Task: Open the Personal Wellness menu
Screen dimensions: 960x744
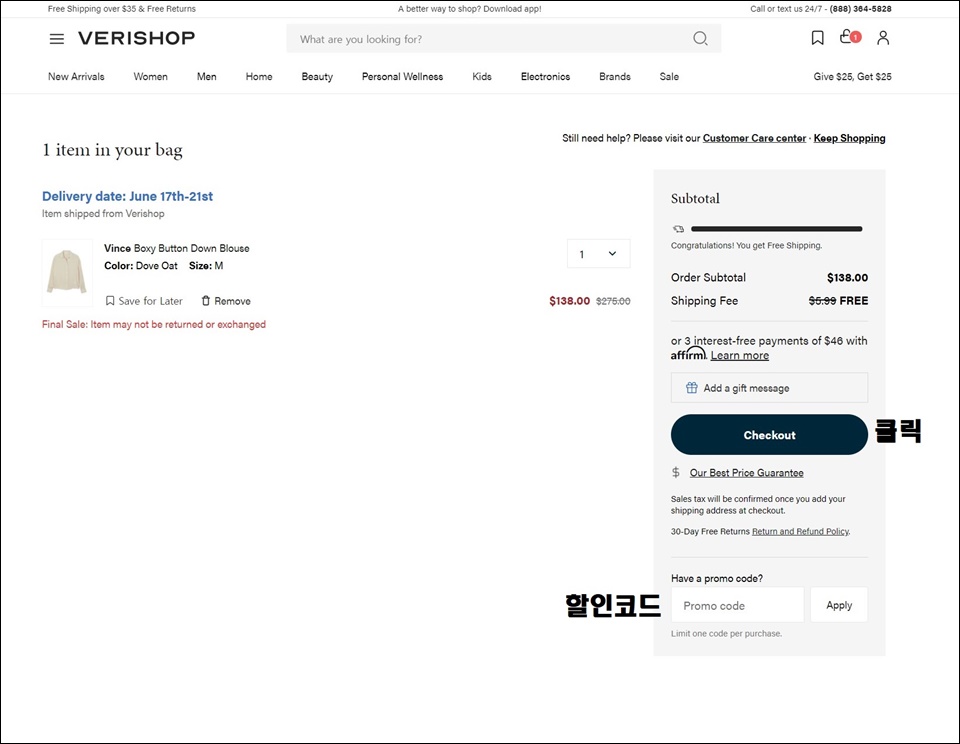Action: pyautogui.click(x=402, y=77)
